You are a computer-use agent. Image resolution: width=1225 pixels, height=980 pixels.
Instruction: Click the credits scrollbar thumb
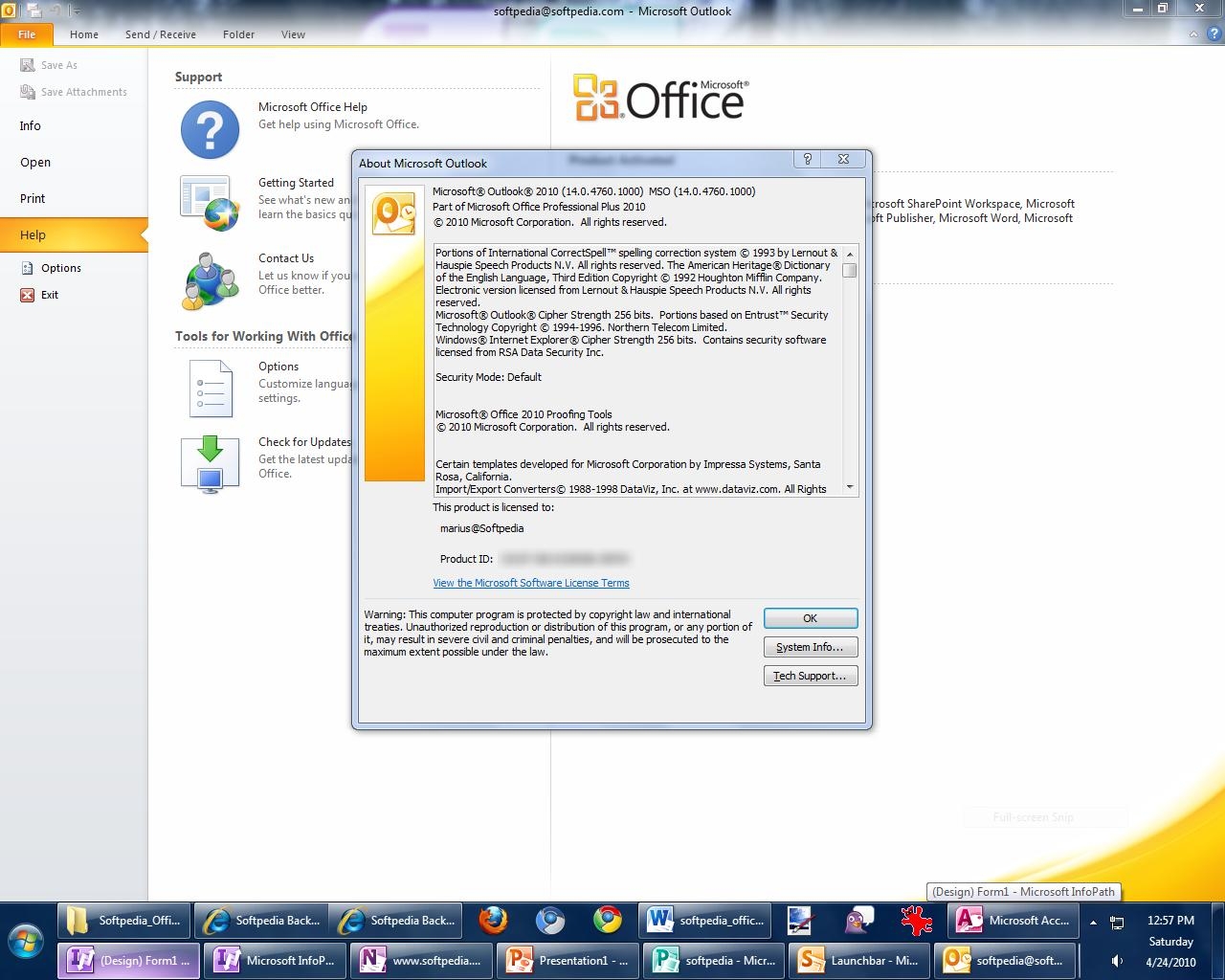click(850, 270)
